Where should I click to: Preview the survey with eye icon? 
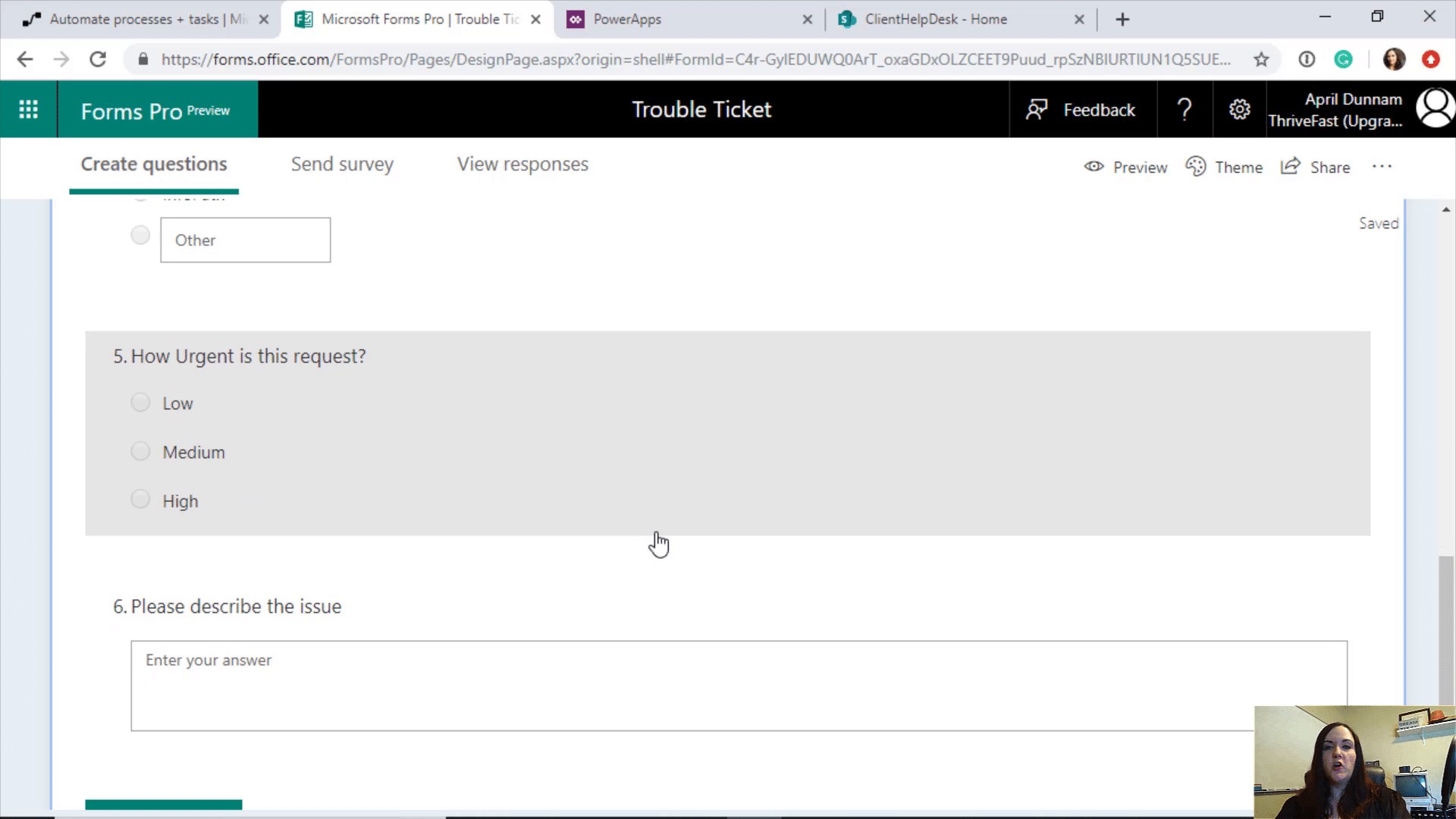click(x=1126, y=167)
